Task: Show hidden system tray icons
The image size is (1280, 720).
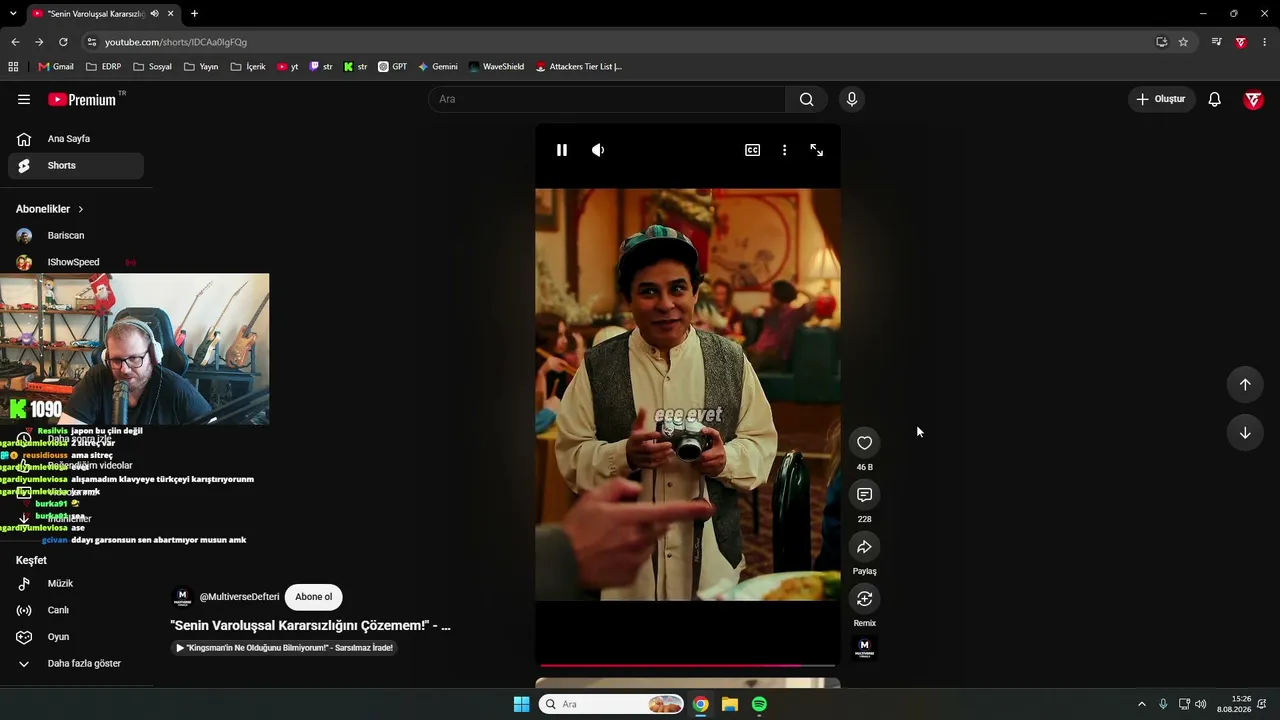Action: pos(1141,704)
